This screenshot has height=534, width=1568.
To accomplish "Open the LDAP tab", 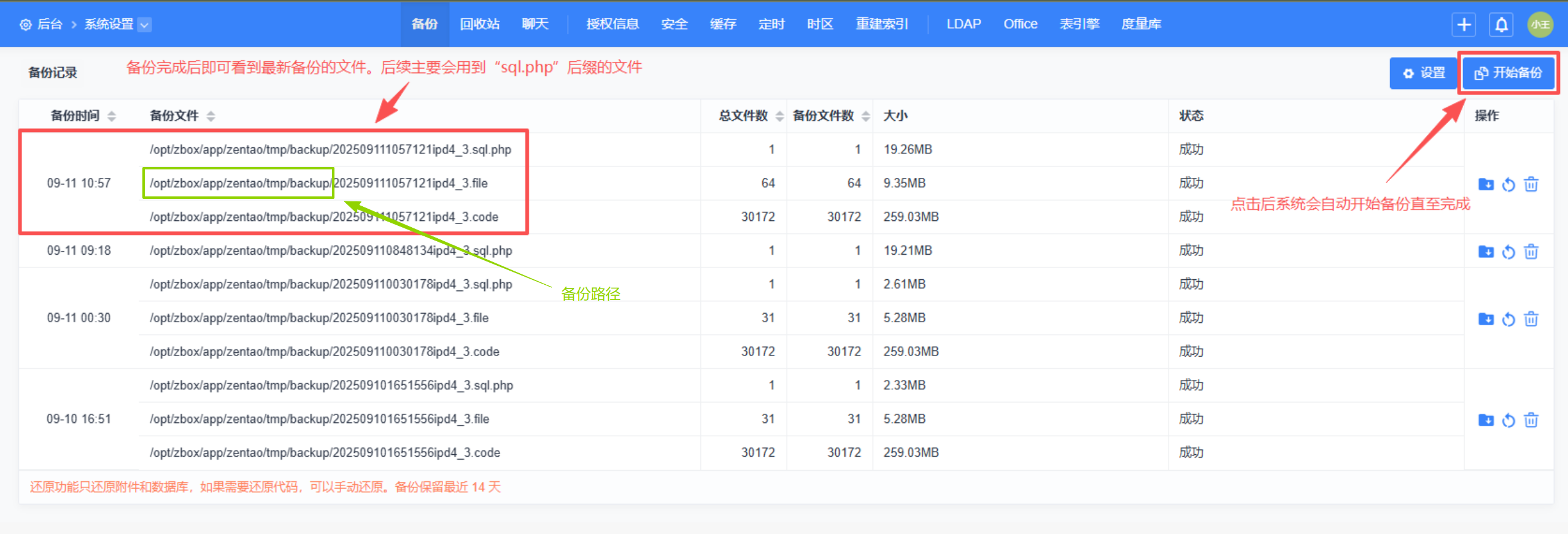I will [964, 25].
